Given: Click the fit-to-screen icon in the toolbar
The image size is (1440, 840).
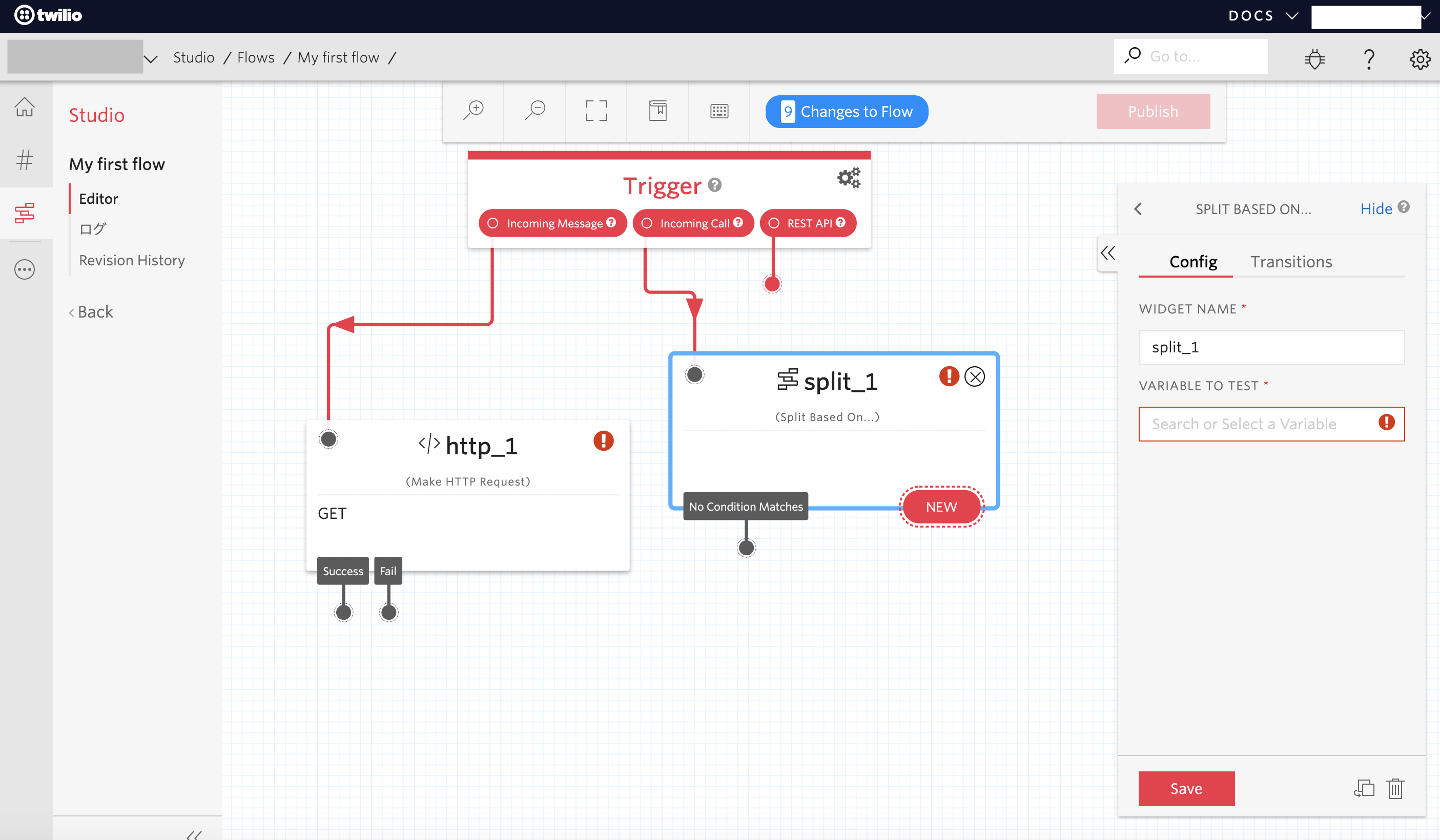Looking at the screenshot, I should 596,111.
